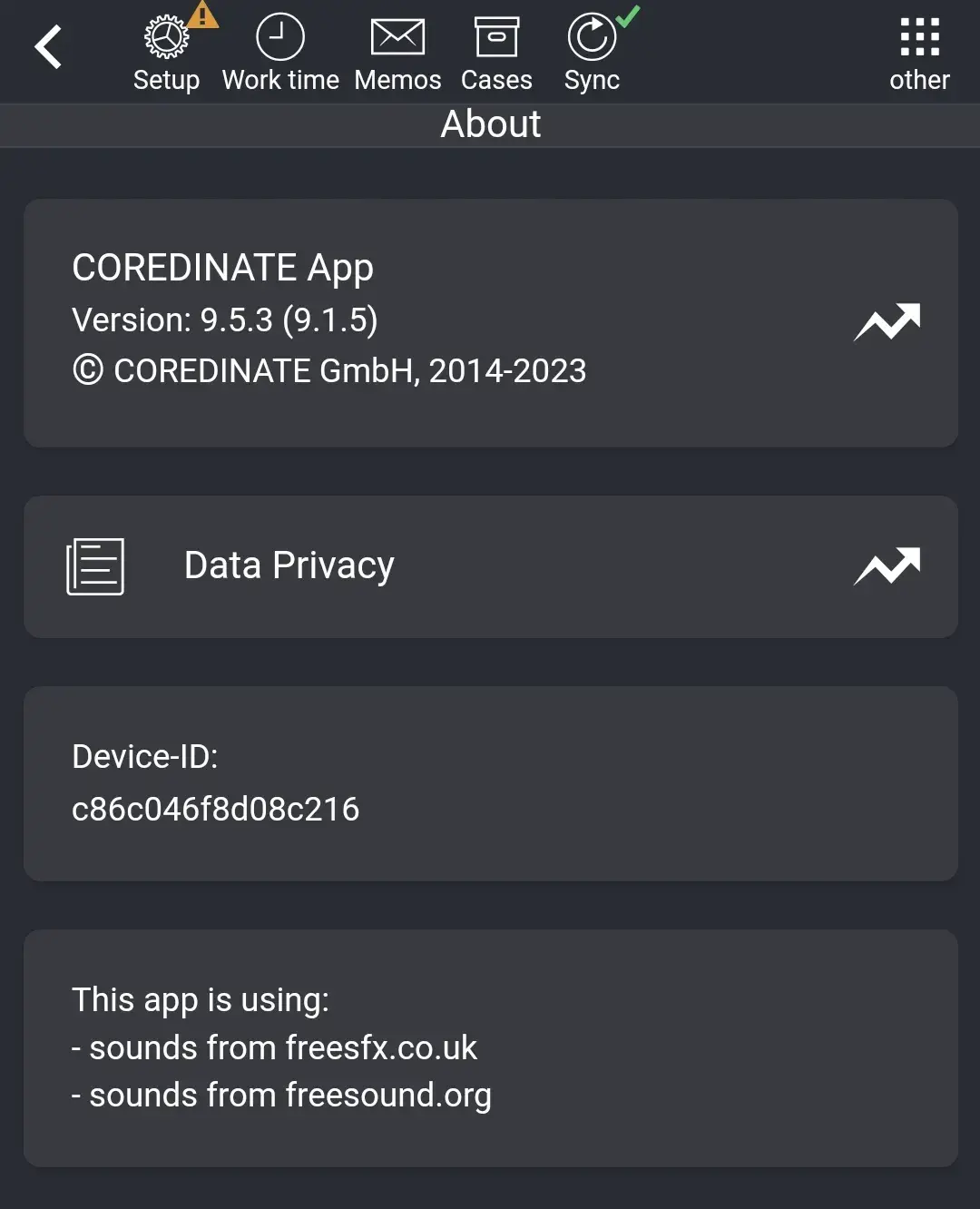Click the Device-ID value c86c046f8d08c216
The image size is (980, 1209).
point(216,809)
